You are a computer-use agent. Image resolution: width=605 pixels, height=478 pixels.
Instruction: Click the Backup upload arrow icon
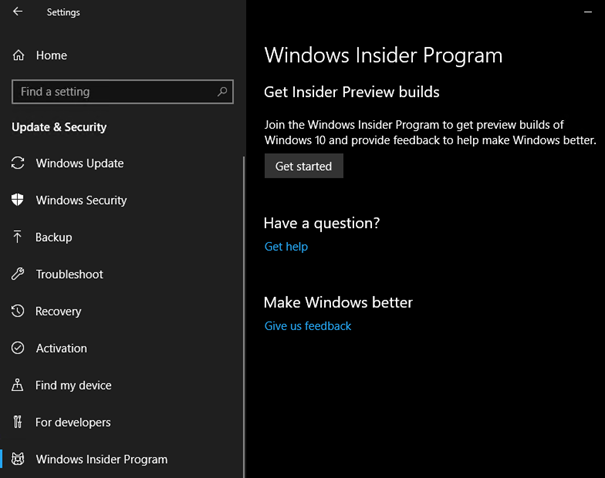point(17,237)
